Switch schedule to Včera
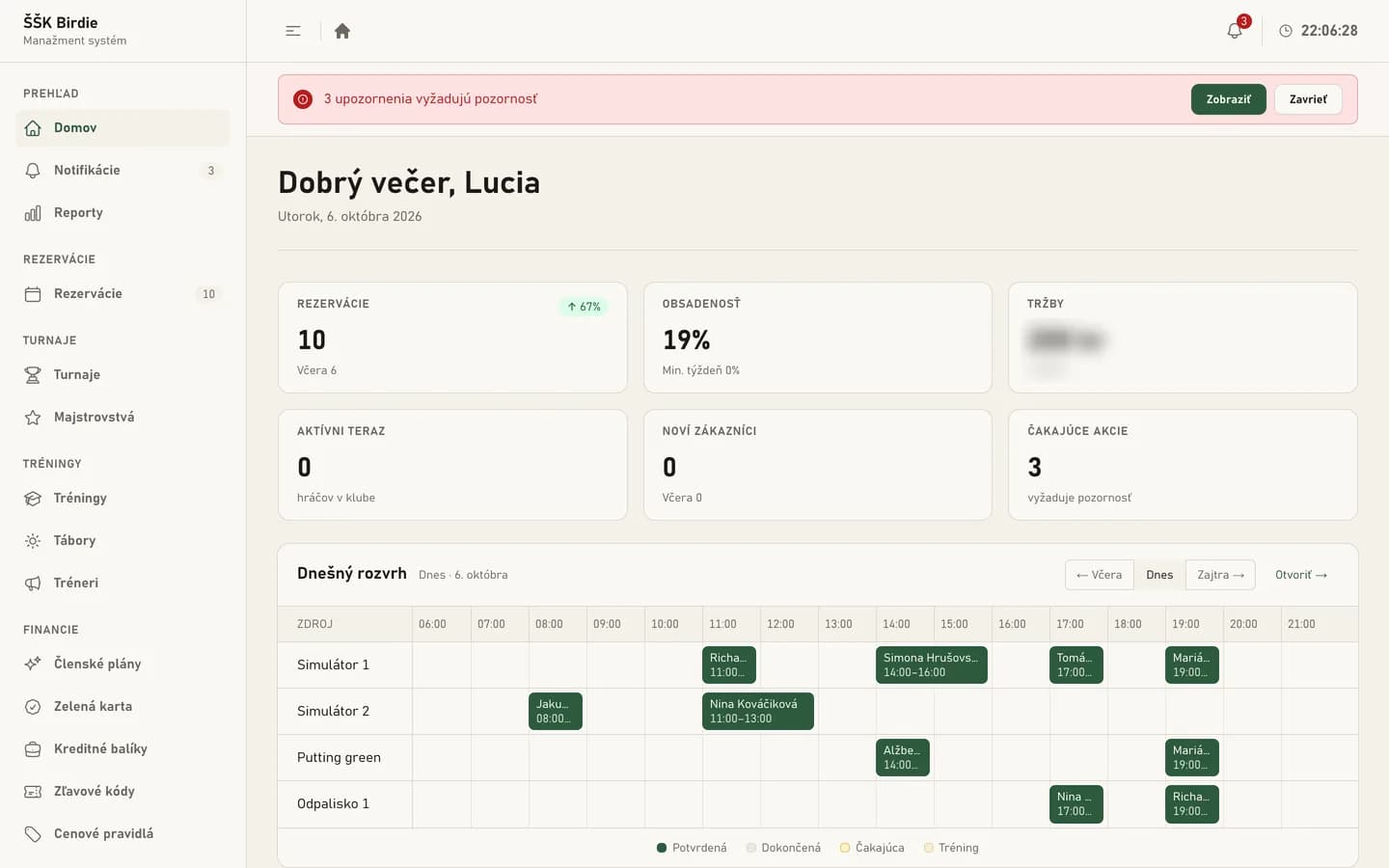The height and width of the screenshot is (868, 1389). coord(1100,575)
